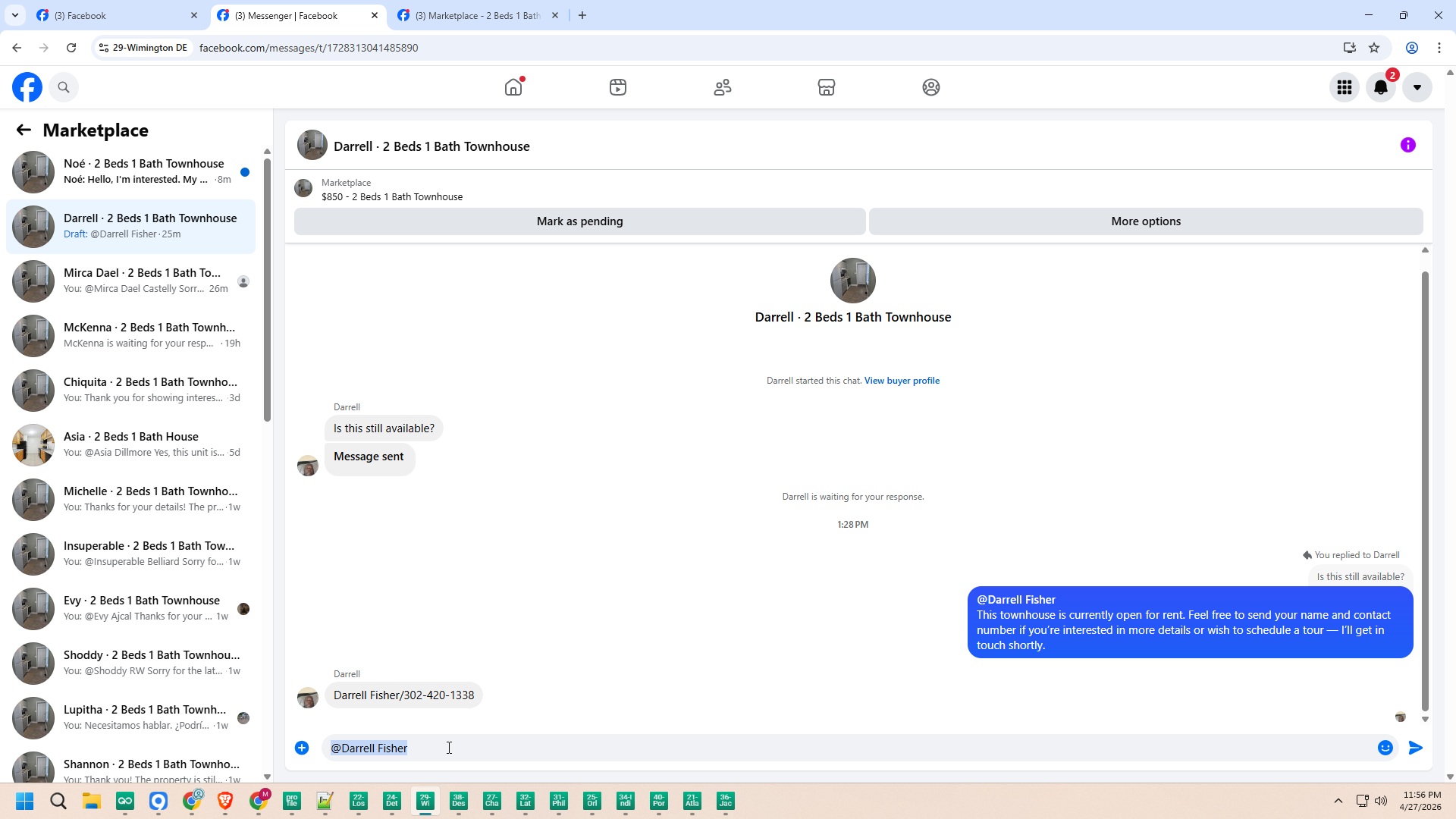
Task: Switch to the Marketplace - 2 Beds tab
Action: click(478, 15)
